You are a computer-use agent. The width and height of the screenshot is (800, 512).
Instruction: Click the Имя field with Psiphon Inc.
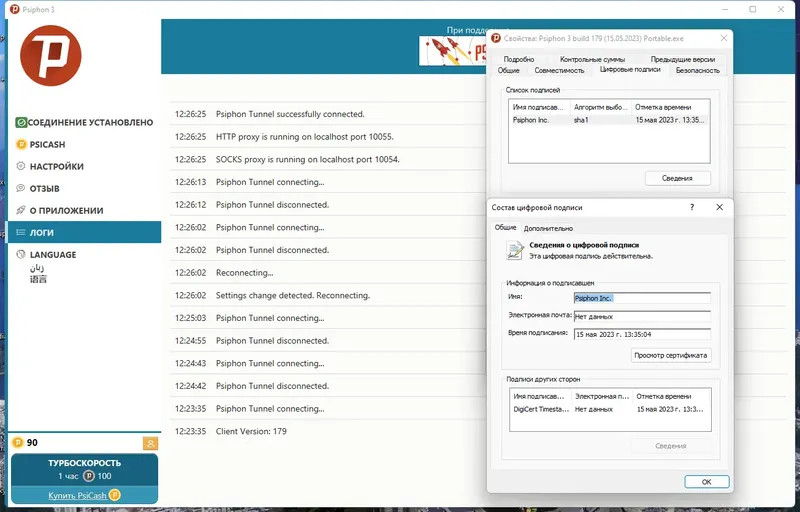(x=642, y=298)
